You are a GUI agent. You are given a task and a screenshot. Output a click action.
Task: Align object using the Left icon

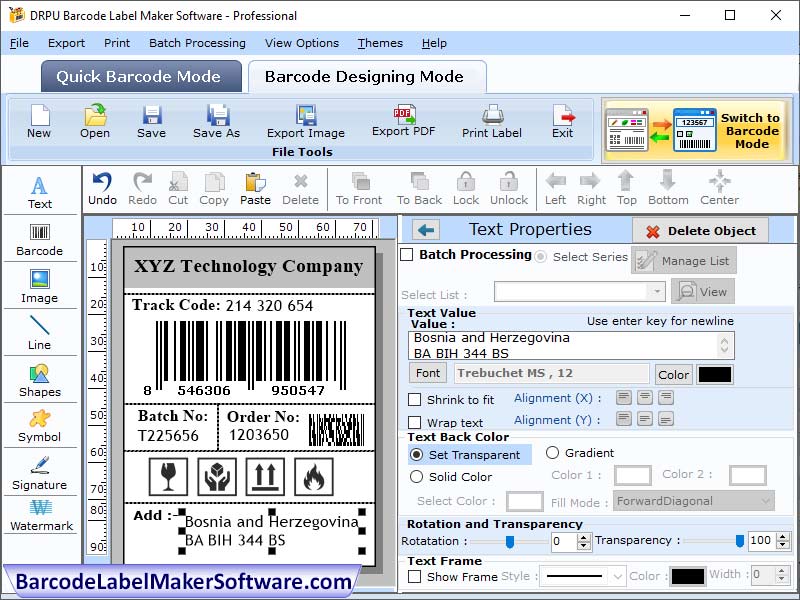[556, 189]
